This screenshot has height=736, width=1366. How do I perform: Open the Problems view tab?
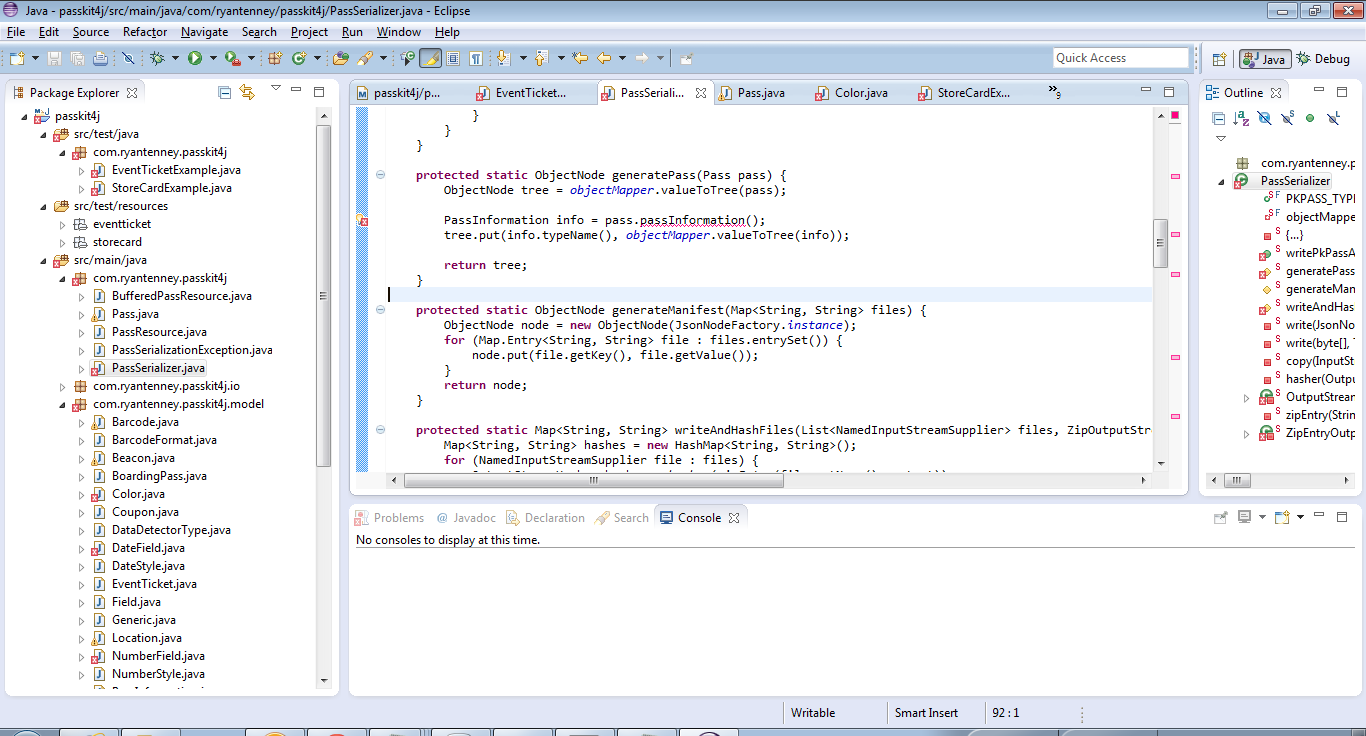tap(390, 517)
